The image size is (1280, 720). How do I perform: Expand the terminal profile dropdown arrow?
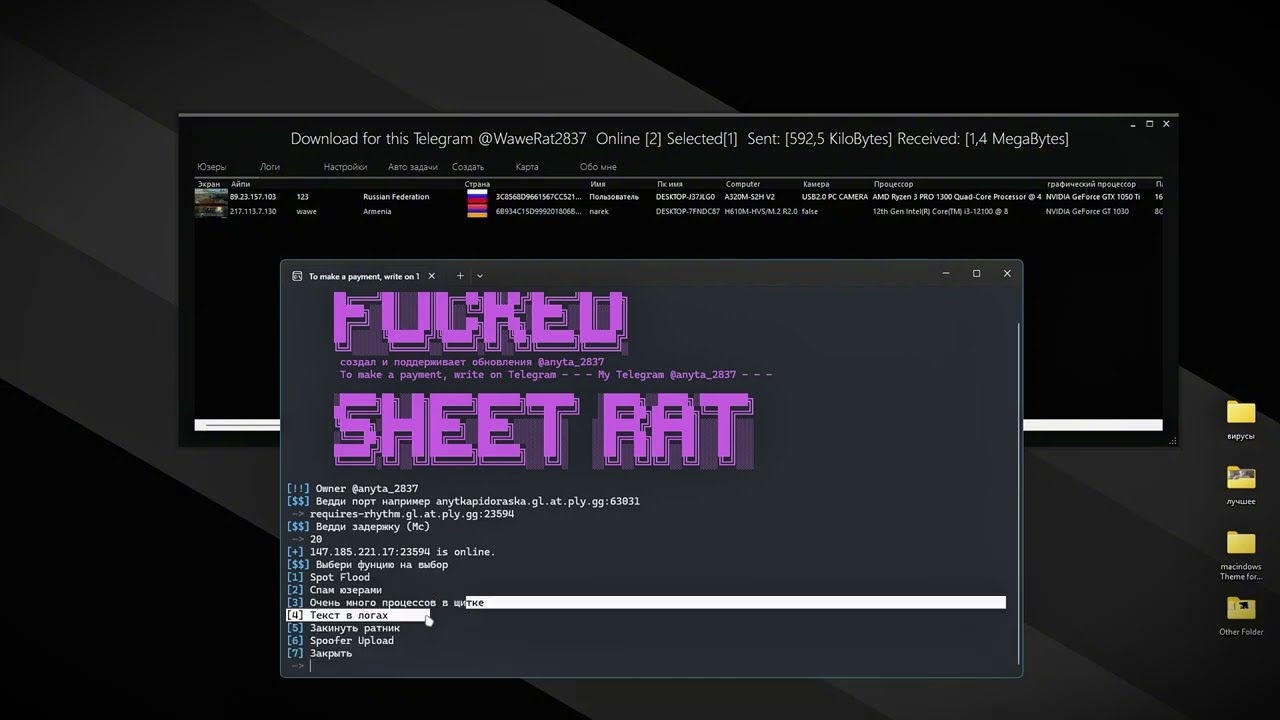[480, 276]
